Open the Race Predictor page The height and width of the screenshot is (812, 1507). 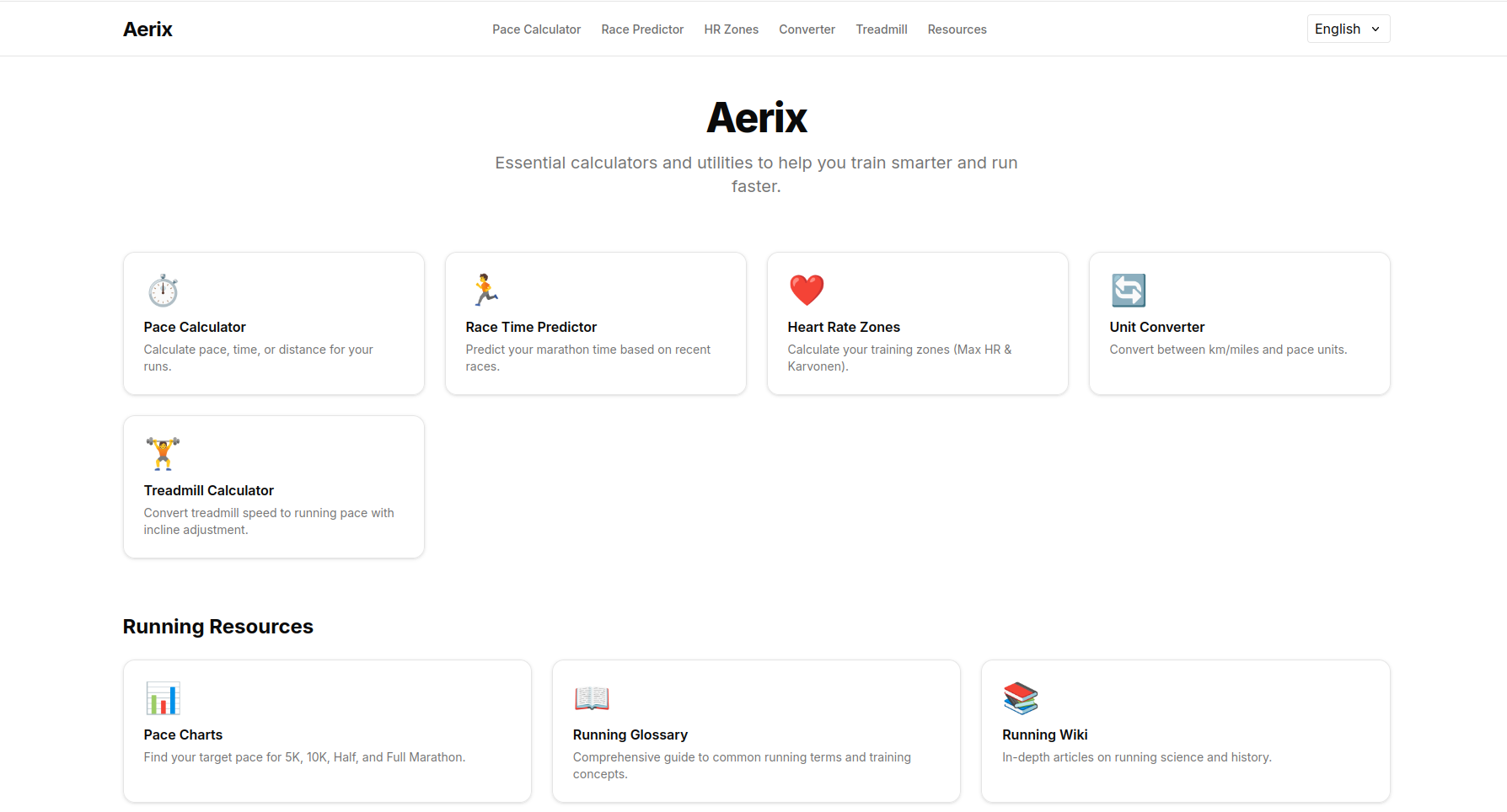pyautogui.click(x=642, y=29)
